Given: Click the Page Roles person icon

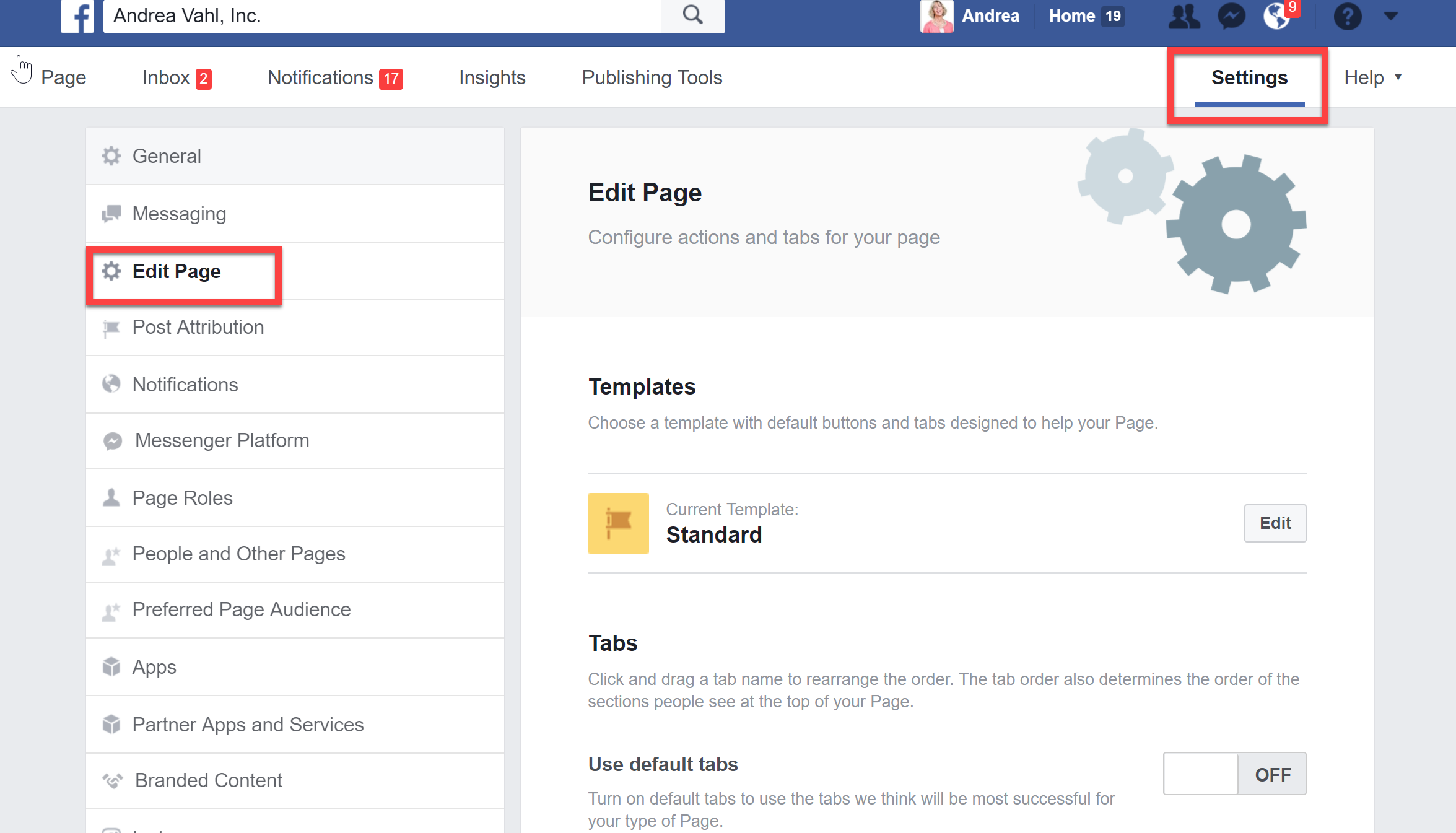Looking at the screenshot, I should click(113, 496).
